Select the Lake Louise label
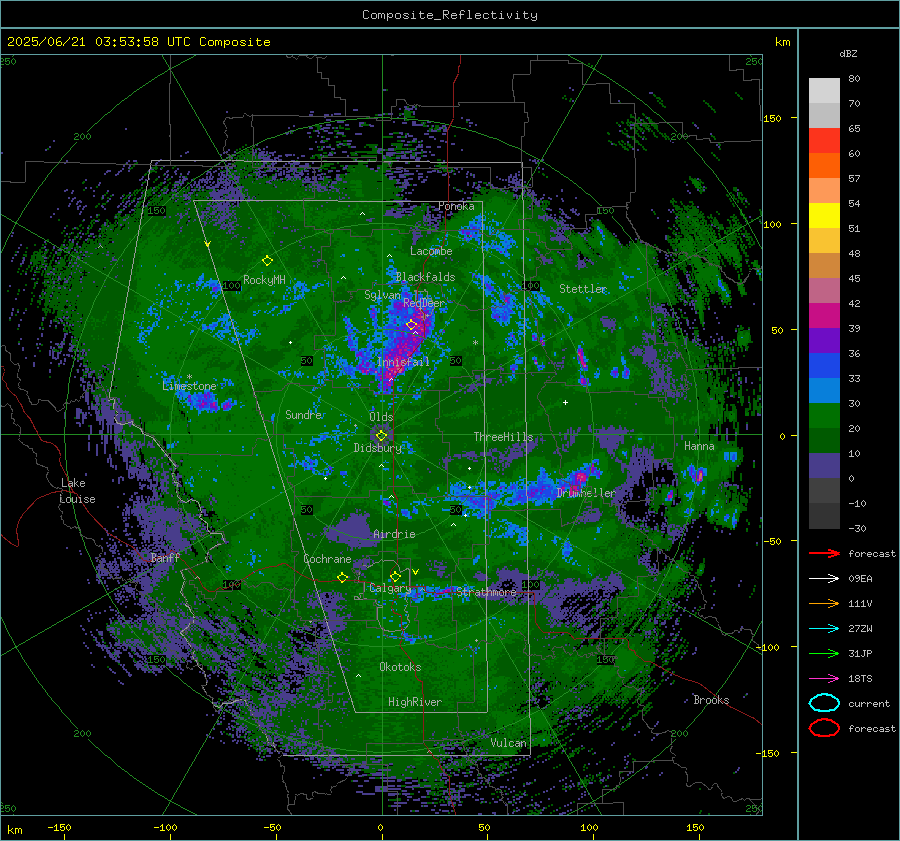This screenshot has height=841, width=900. (x=77, y=491)
